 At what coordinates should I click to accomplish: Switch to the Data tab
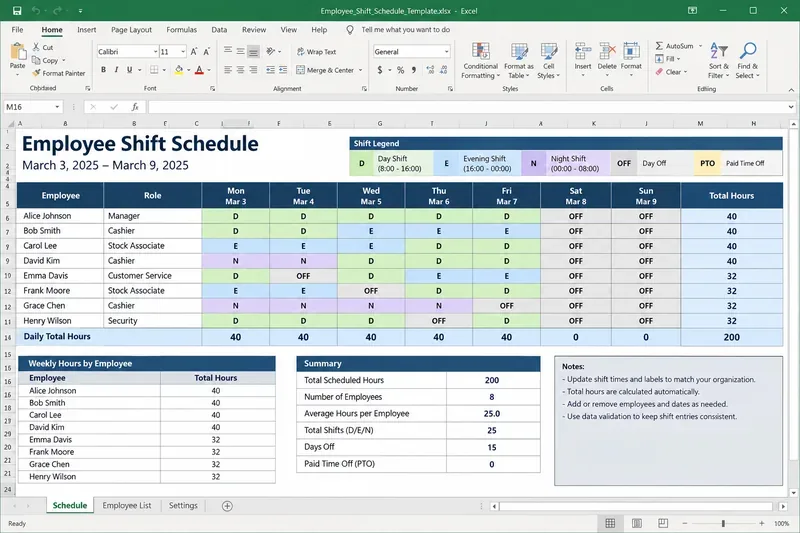point(219,30)
